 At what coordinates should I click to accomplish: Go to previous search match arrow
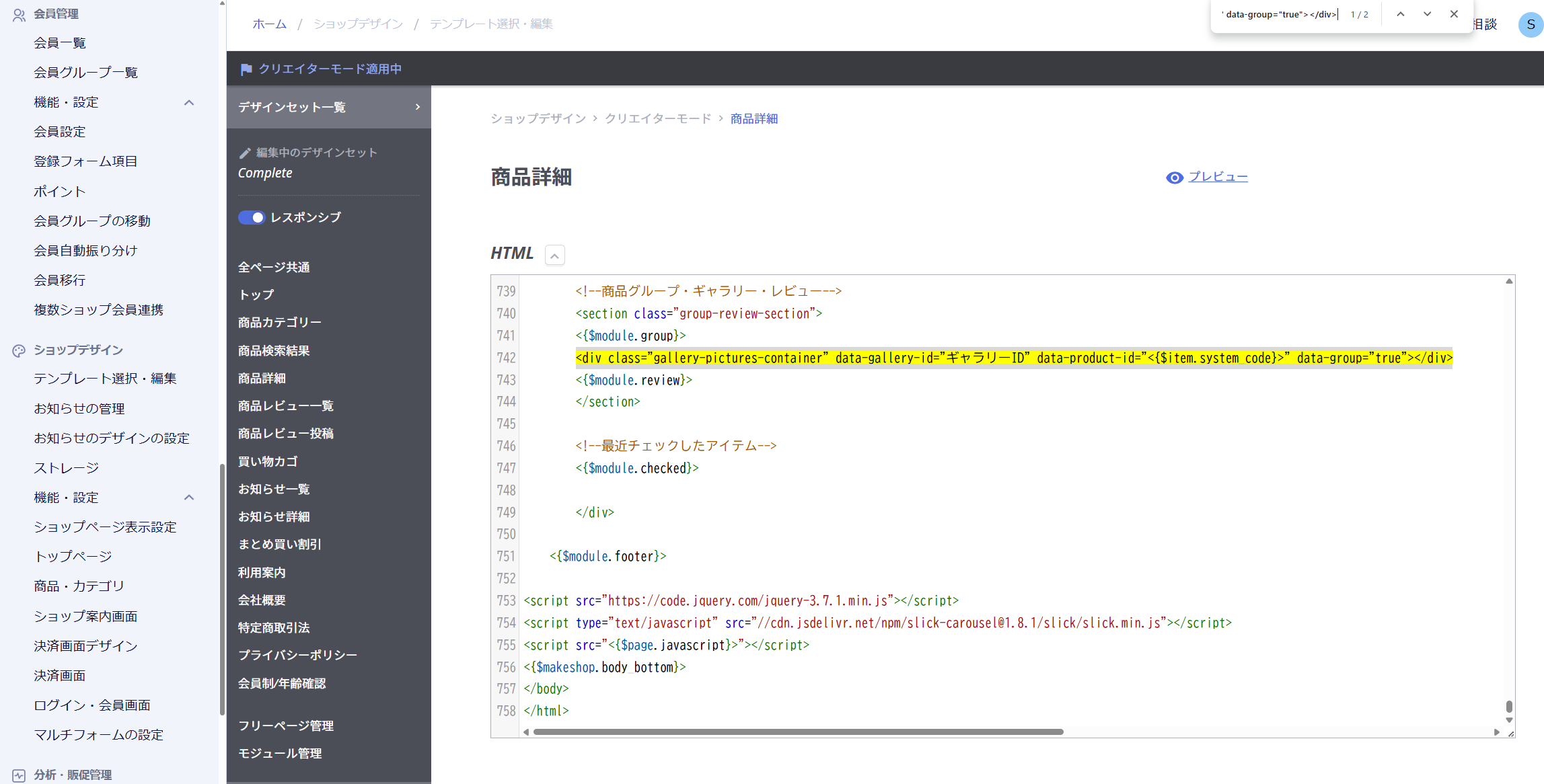click(x=1401, y=14)
